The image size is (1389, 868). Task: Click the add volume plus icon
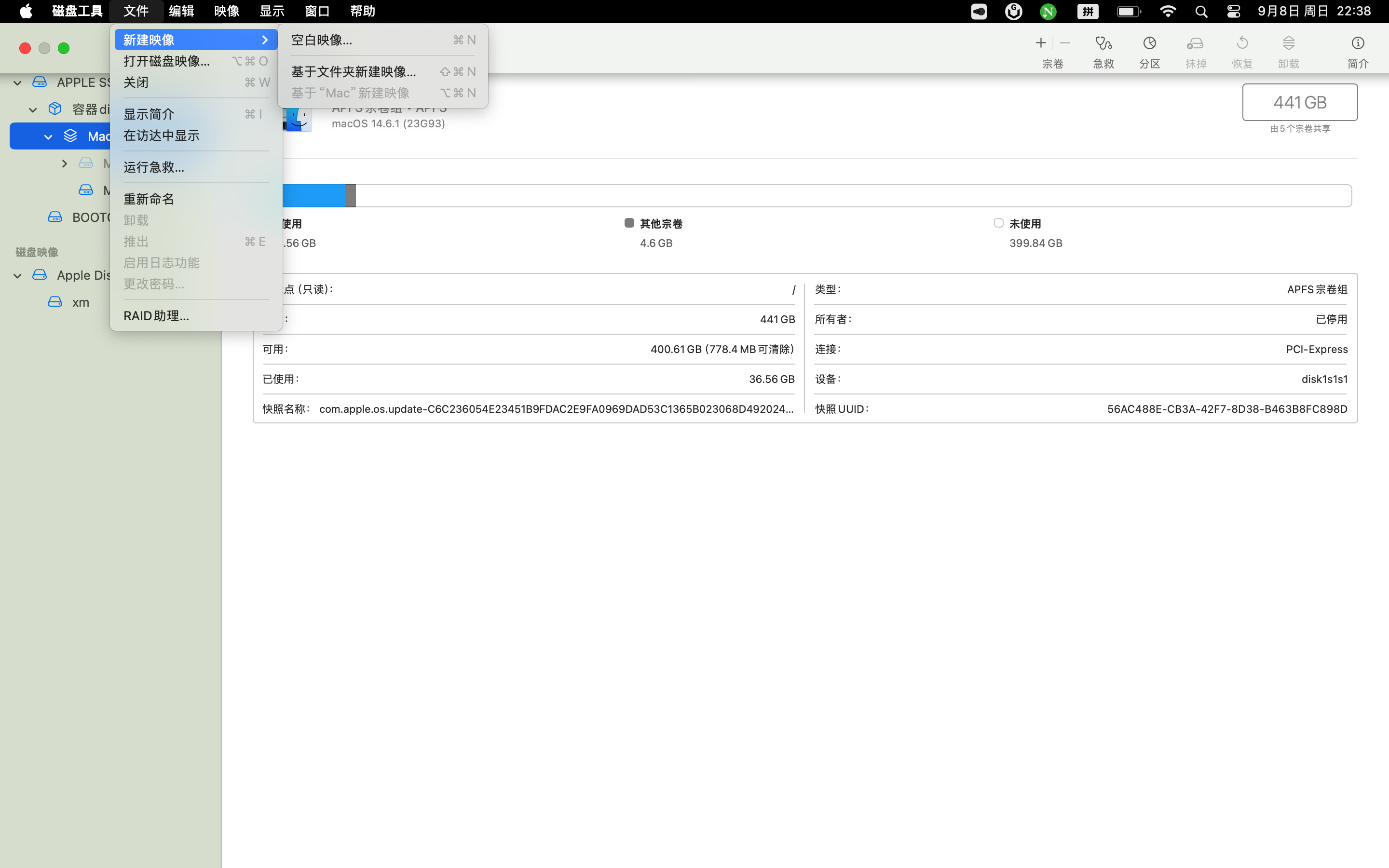tap(1040, 43)
